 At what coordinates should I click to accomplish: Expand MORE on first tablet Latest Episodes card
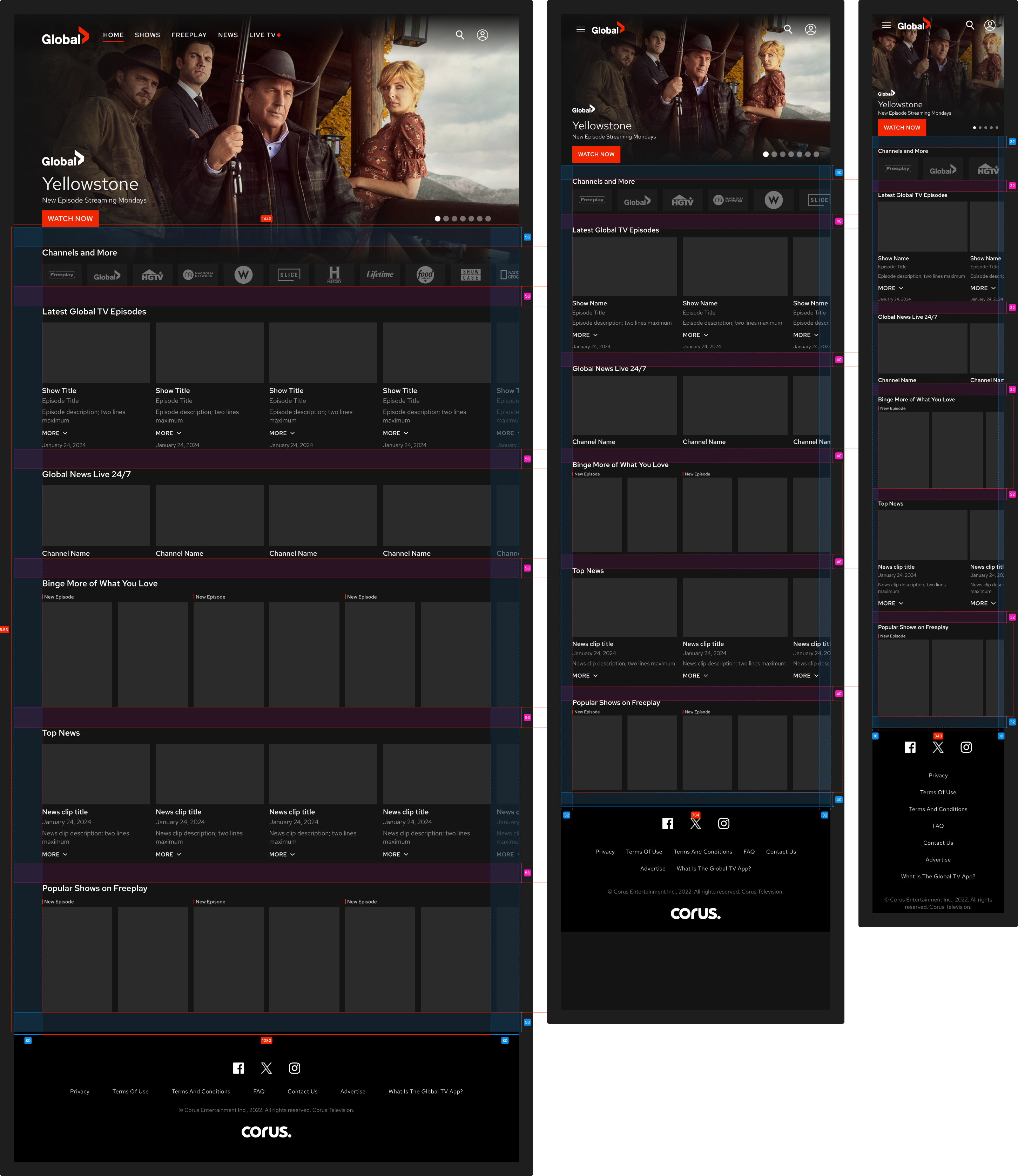[585, 335]
